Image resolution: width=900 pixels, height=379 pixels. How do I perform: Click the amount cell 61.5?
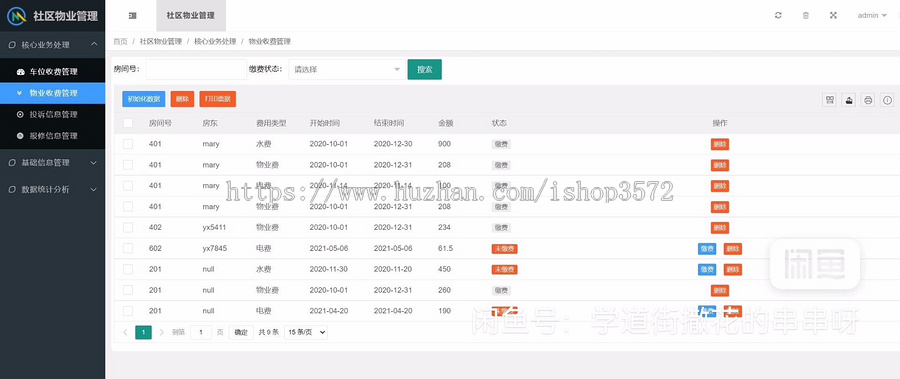(445, 248)
